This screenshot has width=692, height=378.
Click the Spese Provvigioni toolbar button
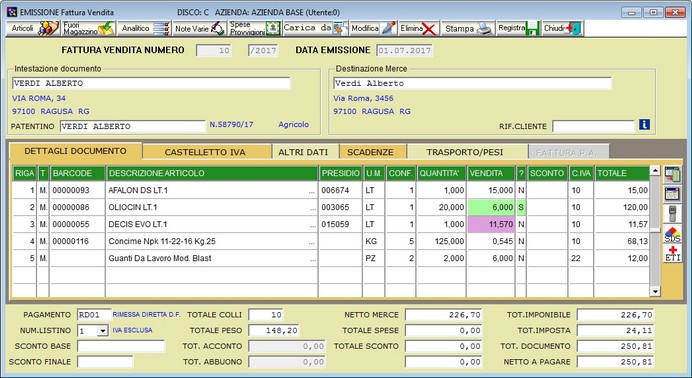[x=255, y=29]
